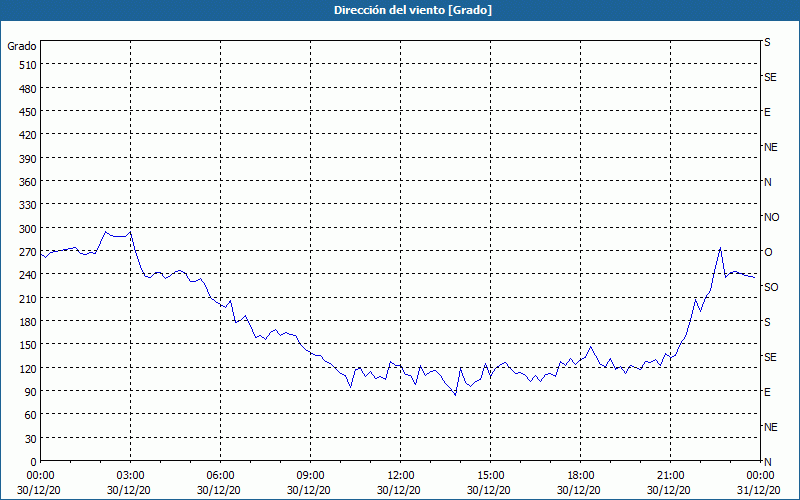Click the 'SE' compass label level with 480

(770, 77)
